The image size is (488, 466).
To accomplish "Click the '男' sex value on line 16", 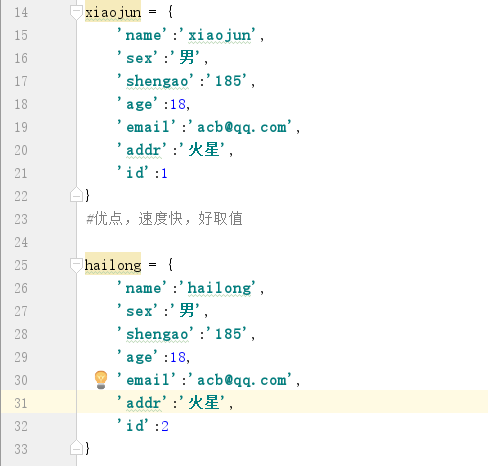I will pyautogui.click(x=186, y=57).
